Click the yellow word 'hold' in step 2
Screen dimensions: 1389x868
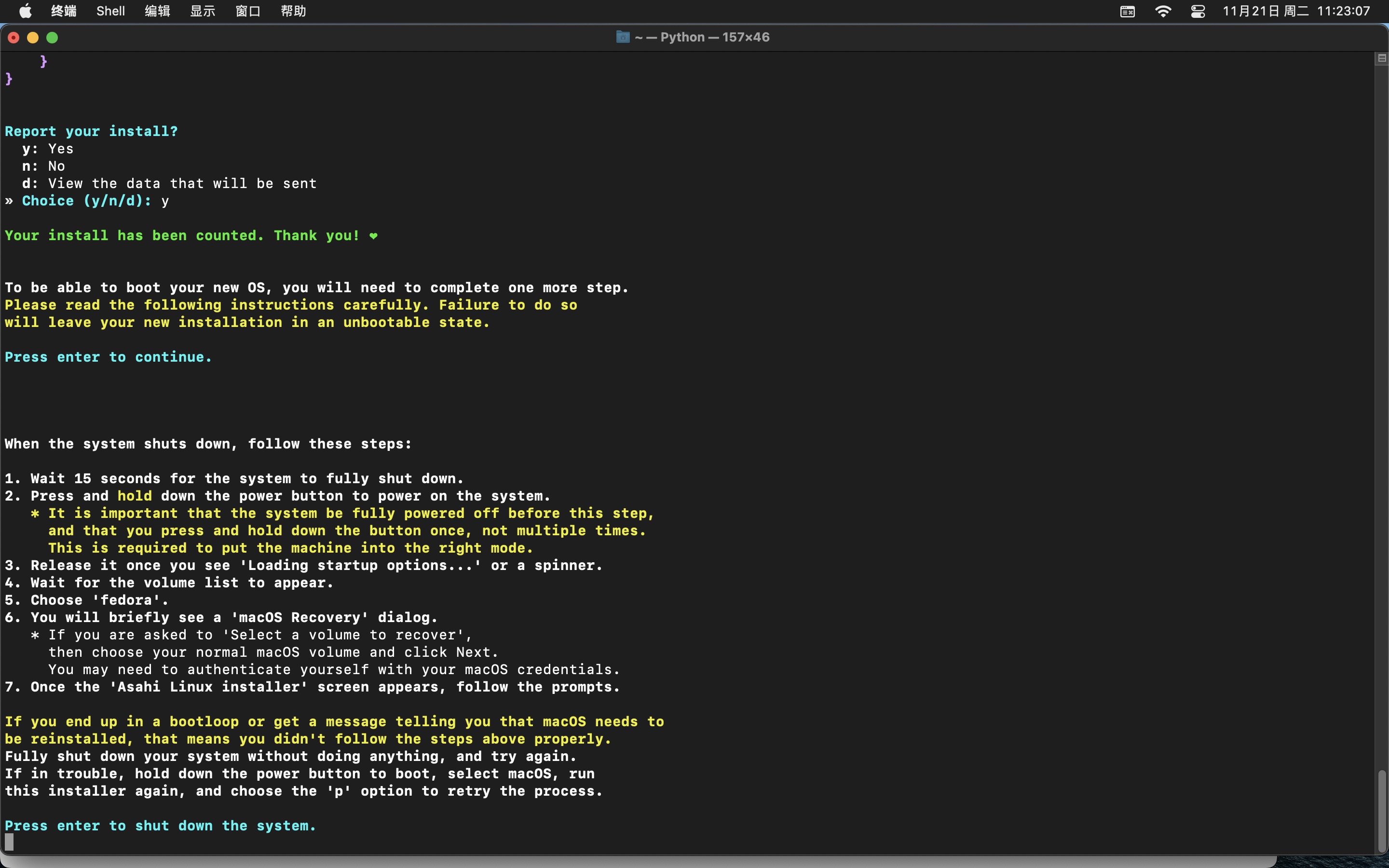pos(135,495)
